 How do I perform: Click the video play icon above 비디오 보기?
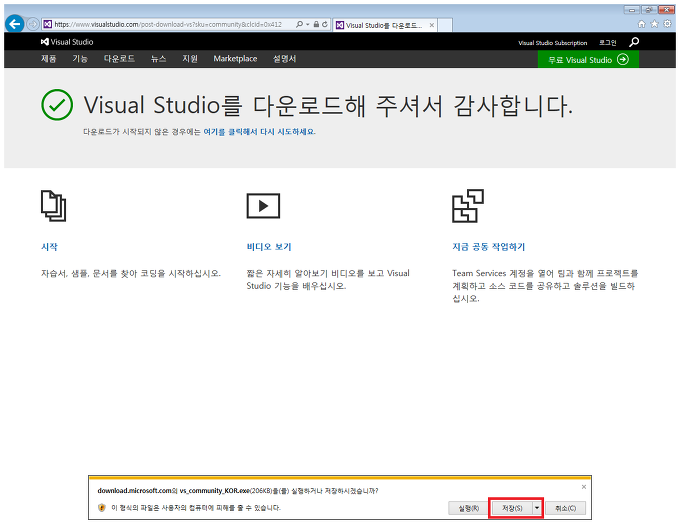[x=263, y=206]
